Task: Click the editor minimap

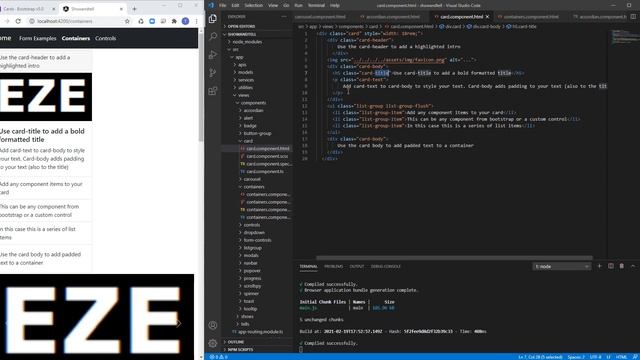Action: coord(624,37)
